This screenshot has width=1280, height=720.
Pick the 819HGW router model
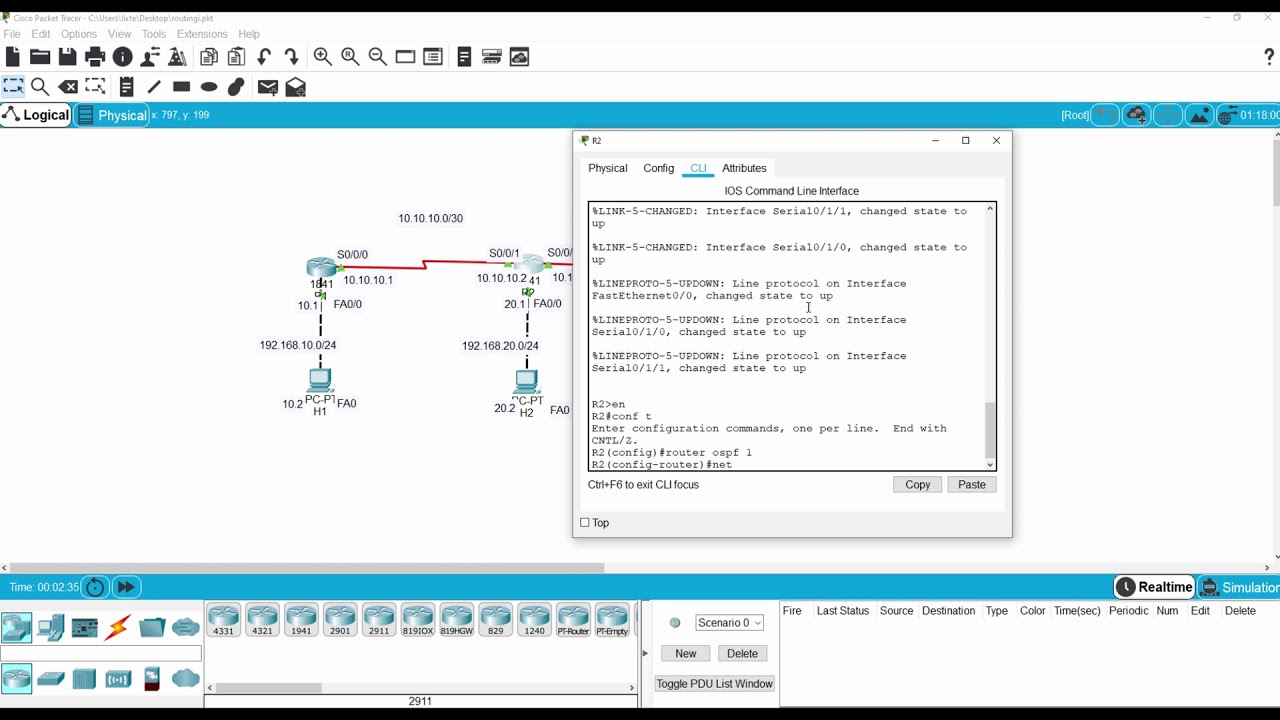457,620
